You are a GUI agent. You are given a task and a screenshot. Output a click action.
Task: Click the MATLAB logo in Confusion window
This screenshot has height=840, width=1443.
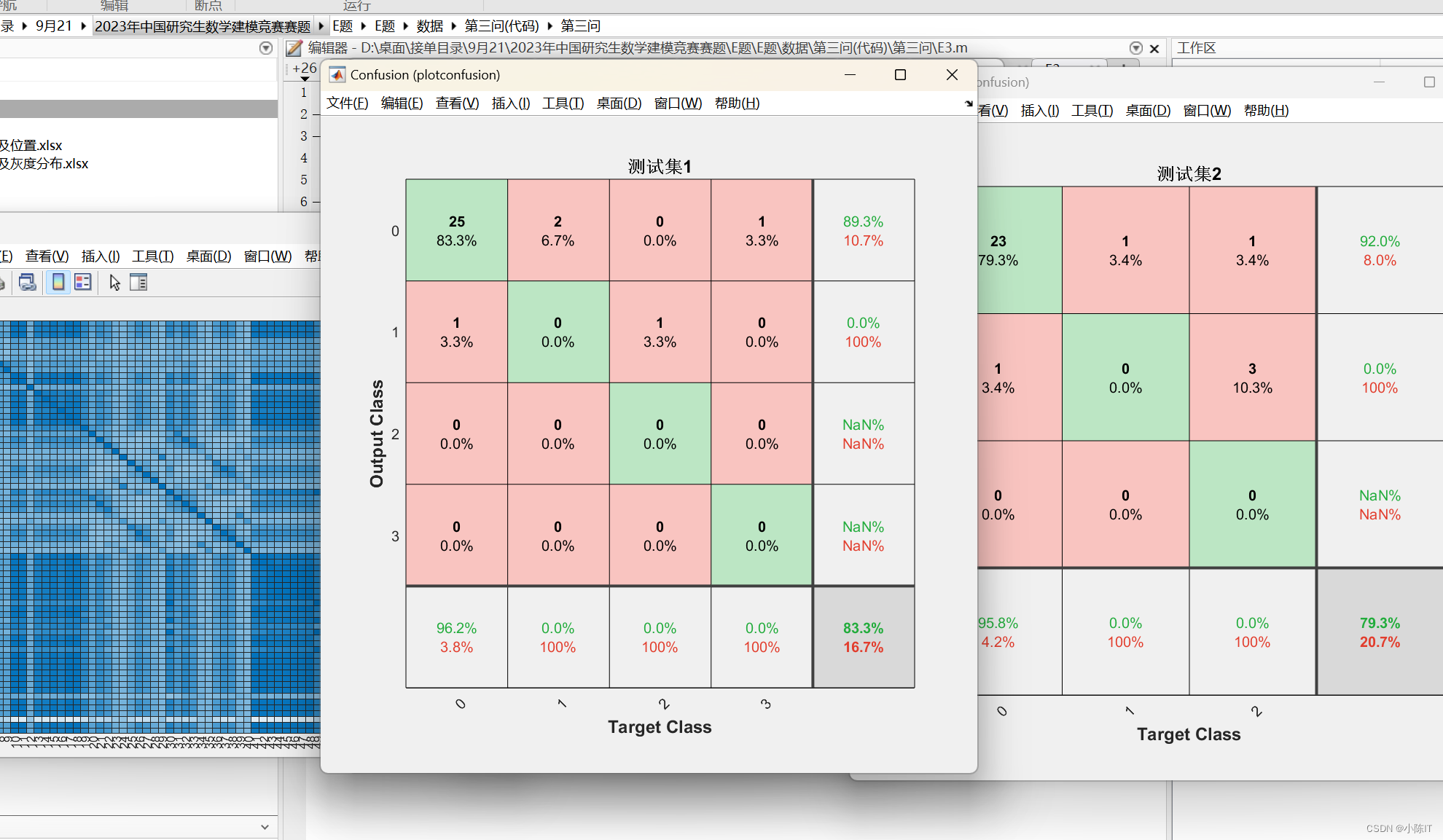point(337,75)
